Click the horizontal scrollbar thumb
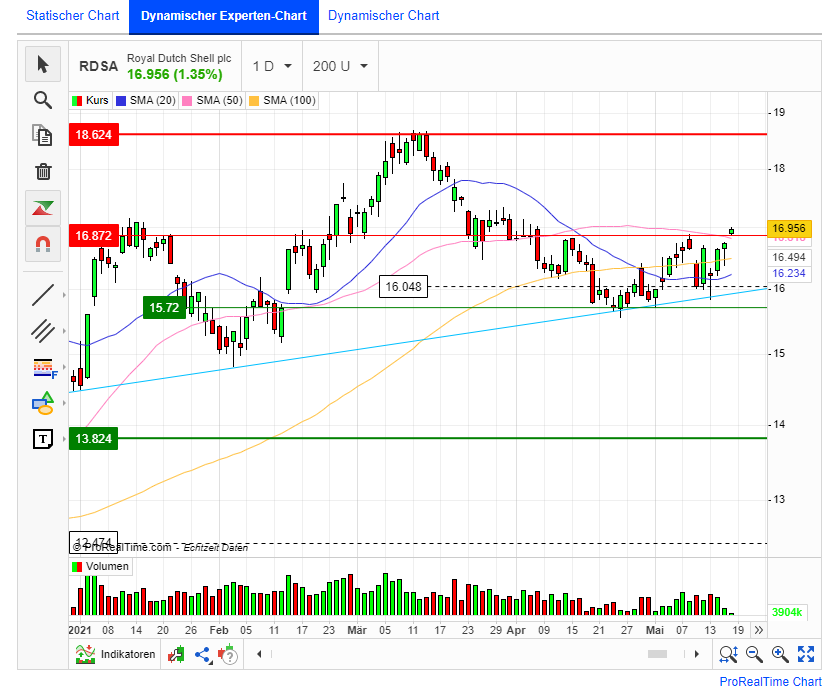The image size is (840, 693). point(657,654)
